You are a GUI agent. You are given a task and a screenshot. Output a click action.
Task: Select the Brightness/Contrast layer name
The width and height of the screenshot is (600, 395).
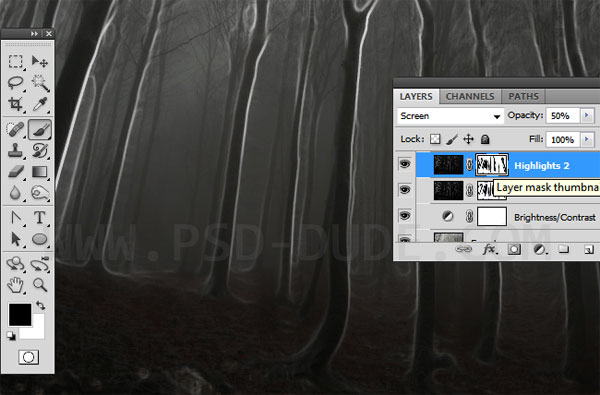tap(554, 217)
